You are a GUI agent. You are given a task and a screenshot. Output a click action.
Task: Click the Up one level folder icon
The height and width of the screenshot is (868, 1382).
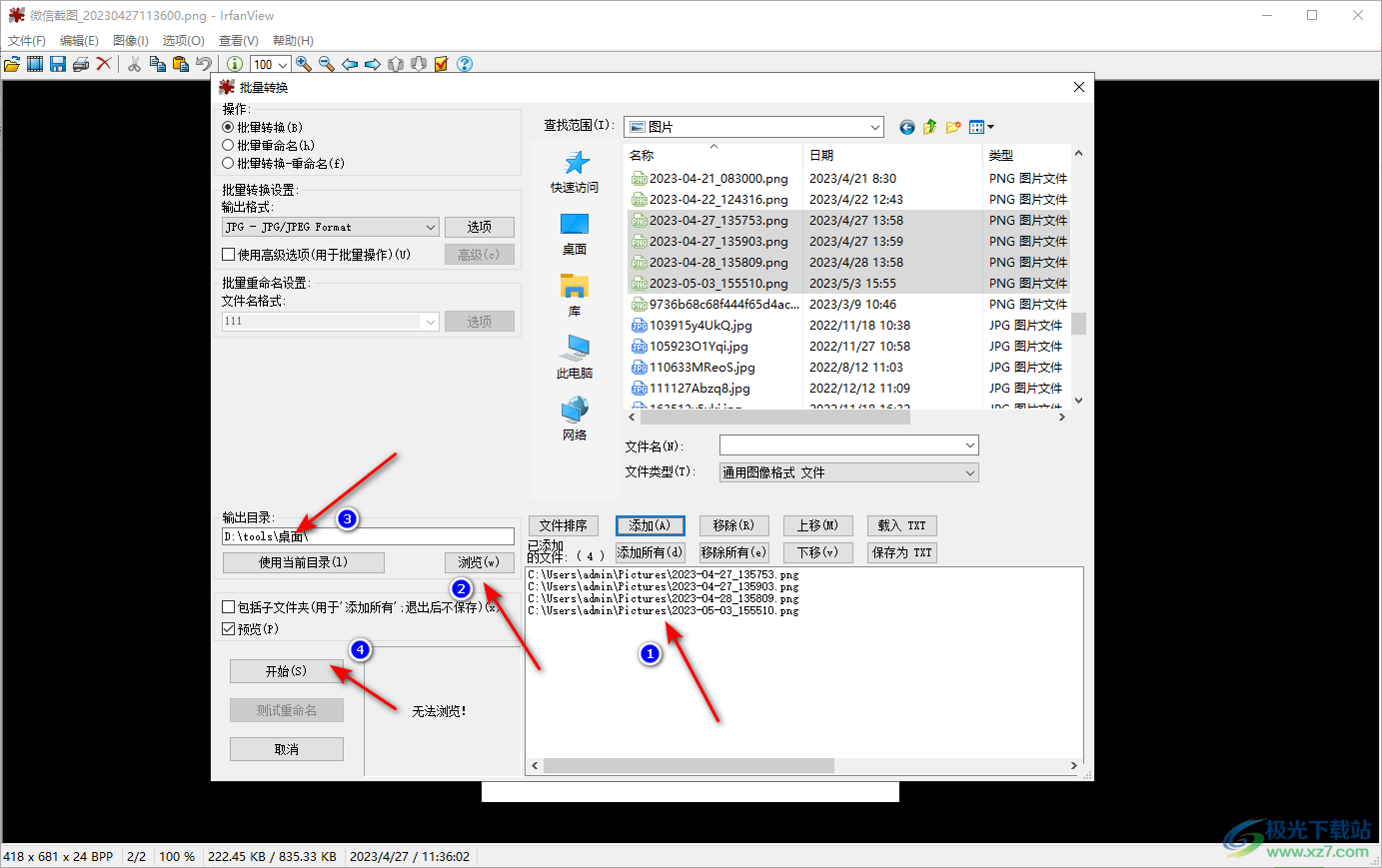click(x=930, y=127)
